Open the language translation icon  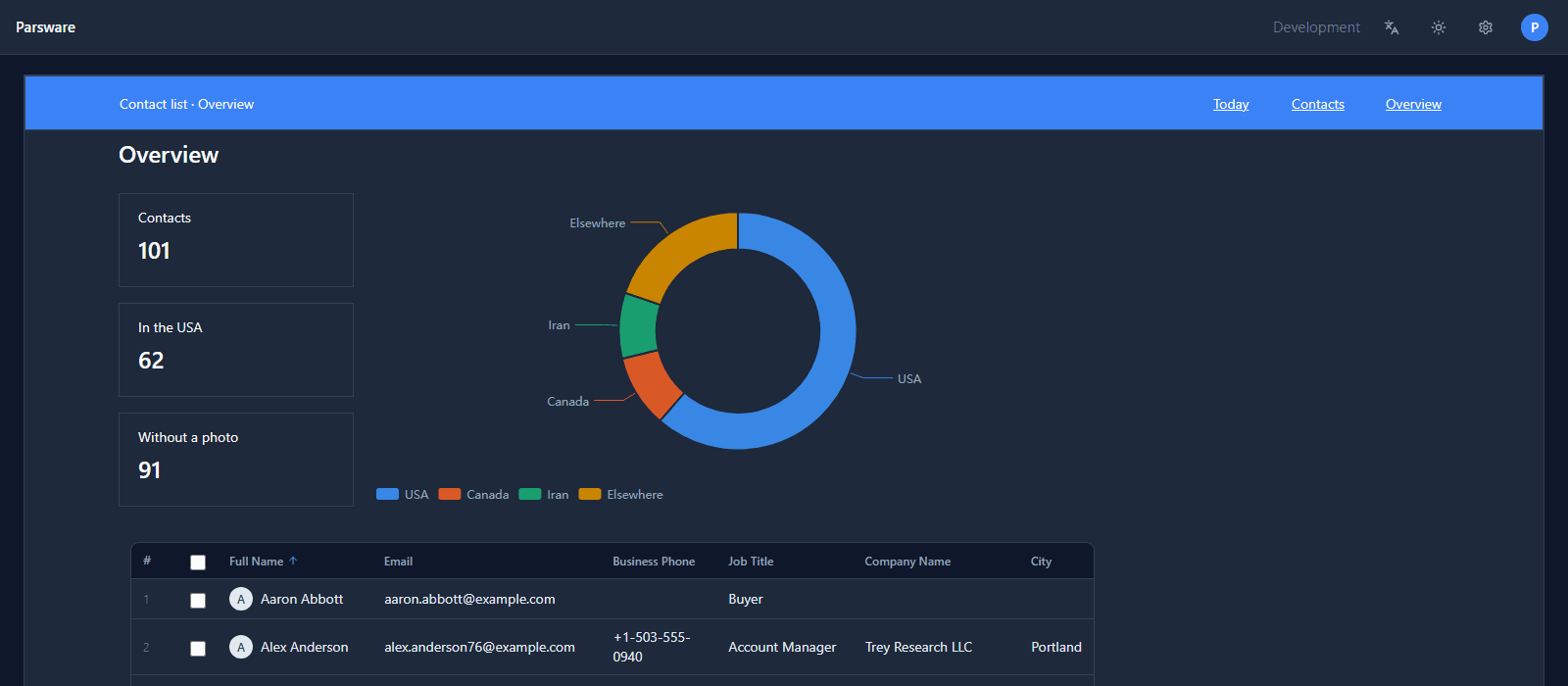[x=1392, y=27]
